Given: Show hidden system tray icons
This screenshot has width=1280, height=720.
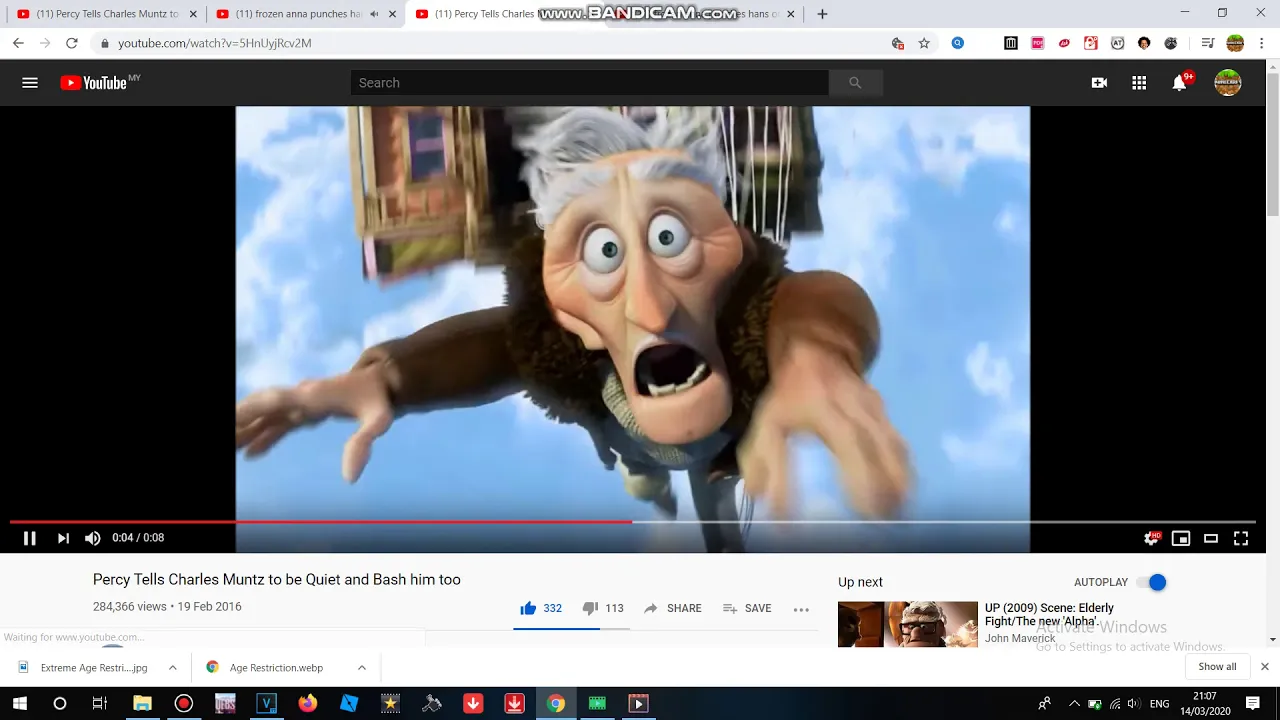Looking at the screenshot, I should click(1074, 704).
